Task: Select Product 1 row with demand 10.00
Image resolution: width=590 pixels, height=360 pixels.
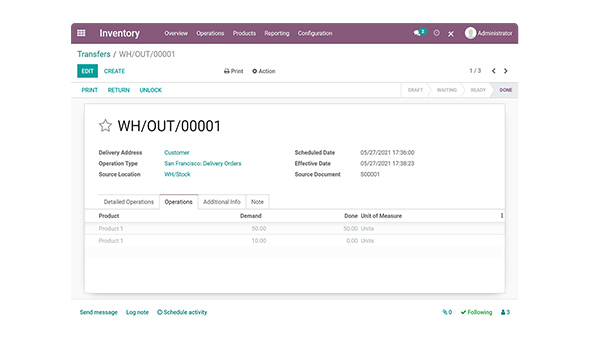Action: tap(295, 240)
